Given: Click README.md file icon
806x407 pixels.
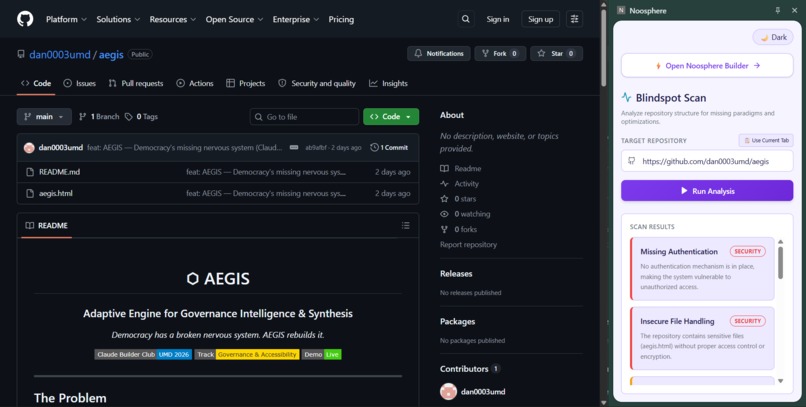Looking at the screenshot, I should (30, 172).
